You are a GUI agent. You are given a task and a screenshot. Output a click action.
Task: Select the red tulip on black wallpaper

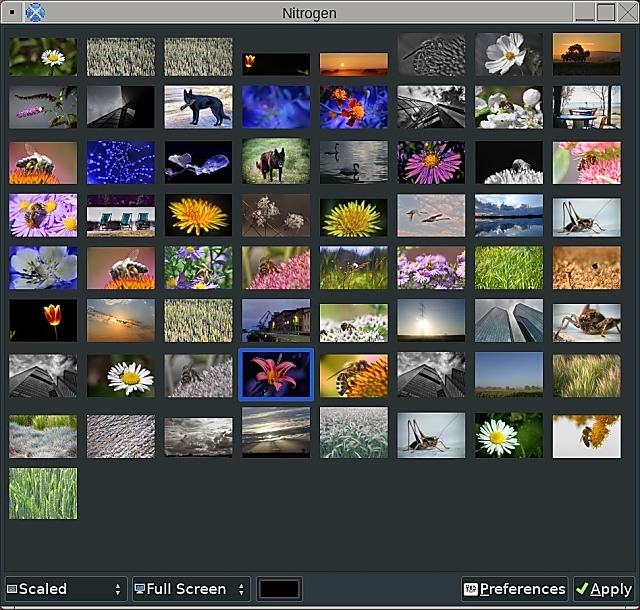(43, 321)
